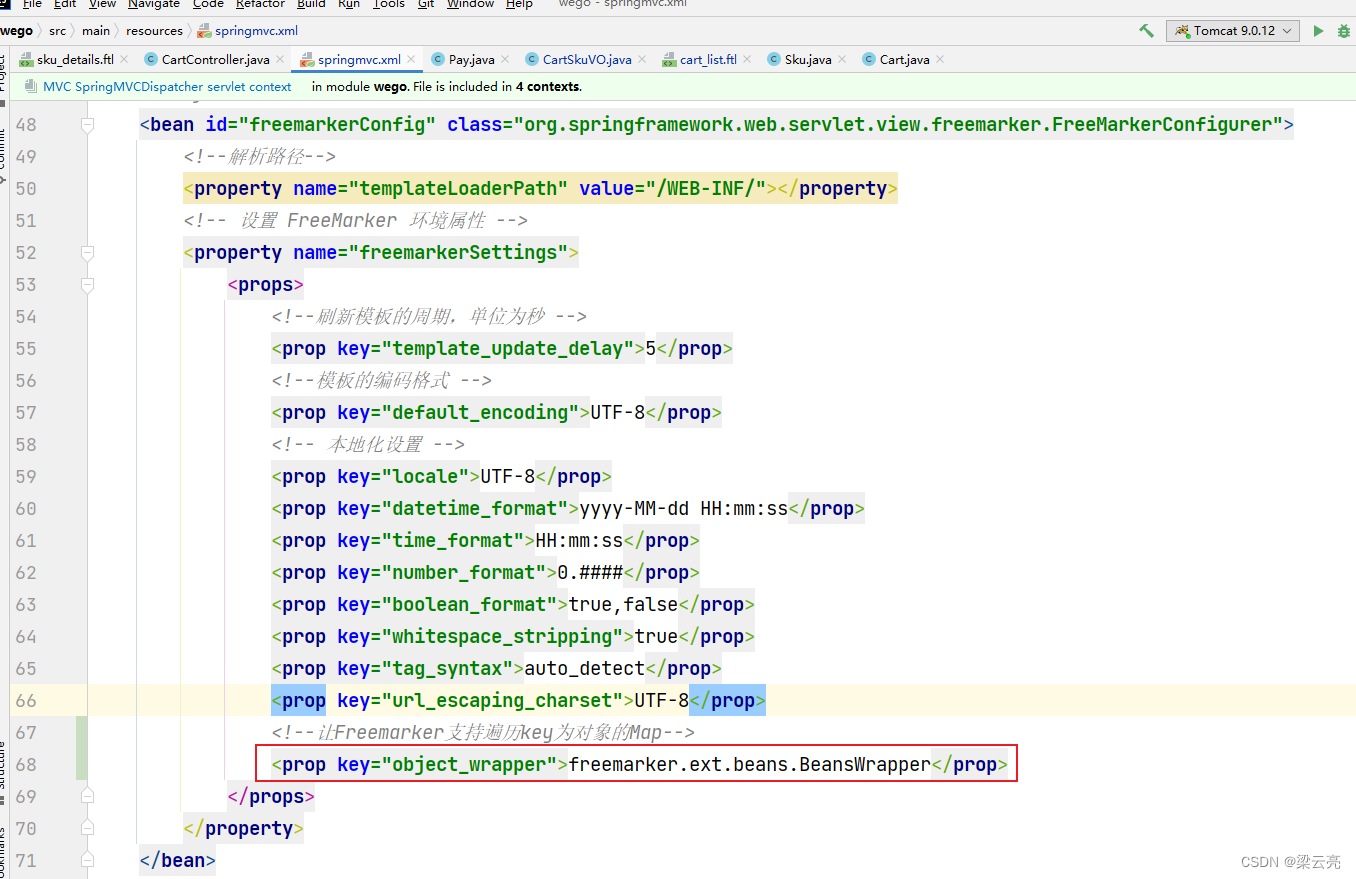The width and height of the screenshot is (1356, 879).
Task: Open the MVC SpringMVCDispatcher servlet context link
Action: 167,87
